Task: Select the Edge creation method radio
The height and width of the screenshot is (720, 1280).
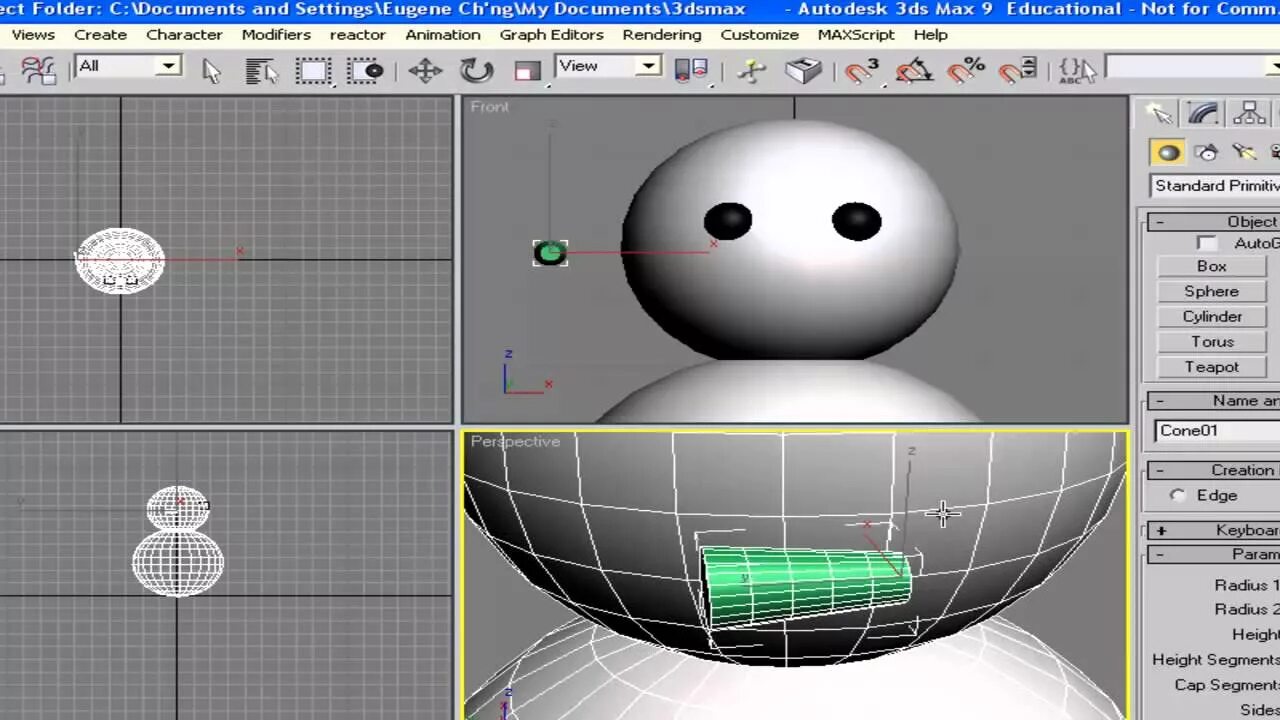Action: click(x=1178, y=495)
